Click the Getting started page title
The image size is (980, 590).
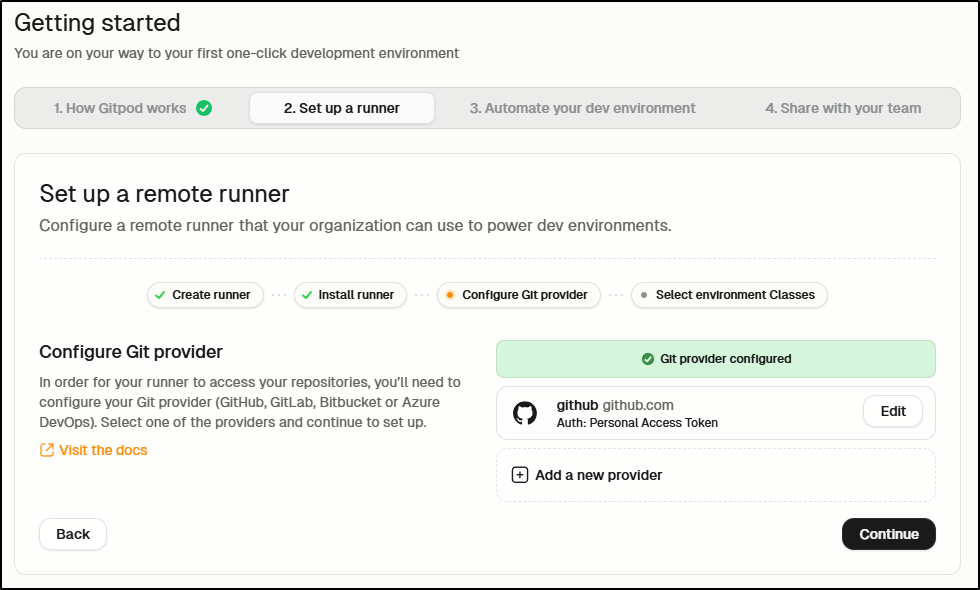click(98, 23)
